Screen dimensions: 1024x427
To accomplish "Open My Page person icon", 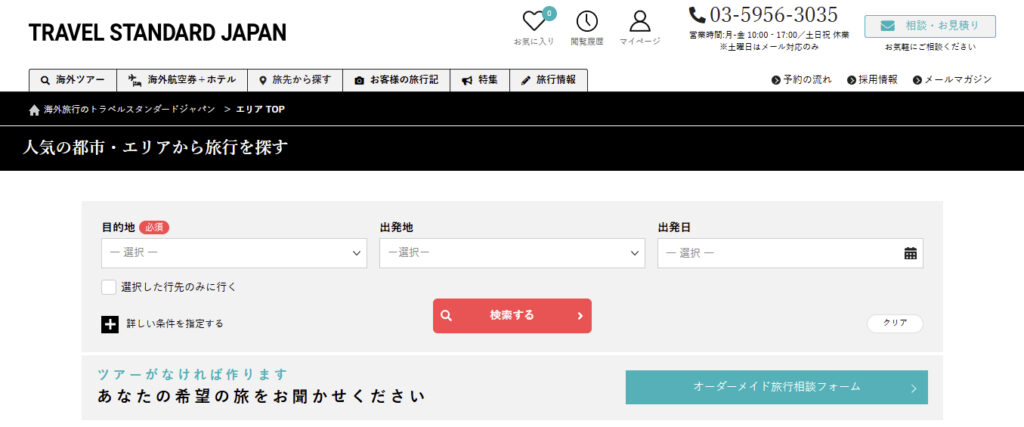I will pos(640,21).
